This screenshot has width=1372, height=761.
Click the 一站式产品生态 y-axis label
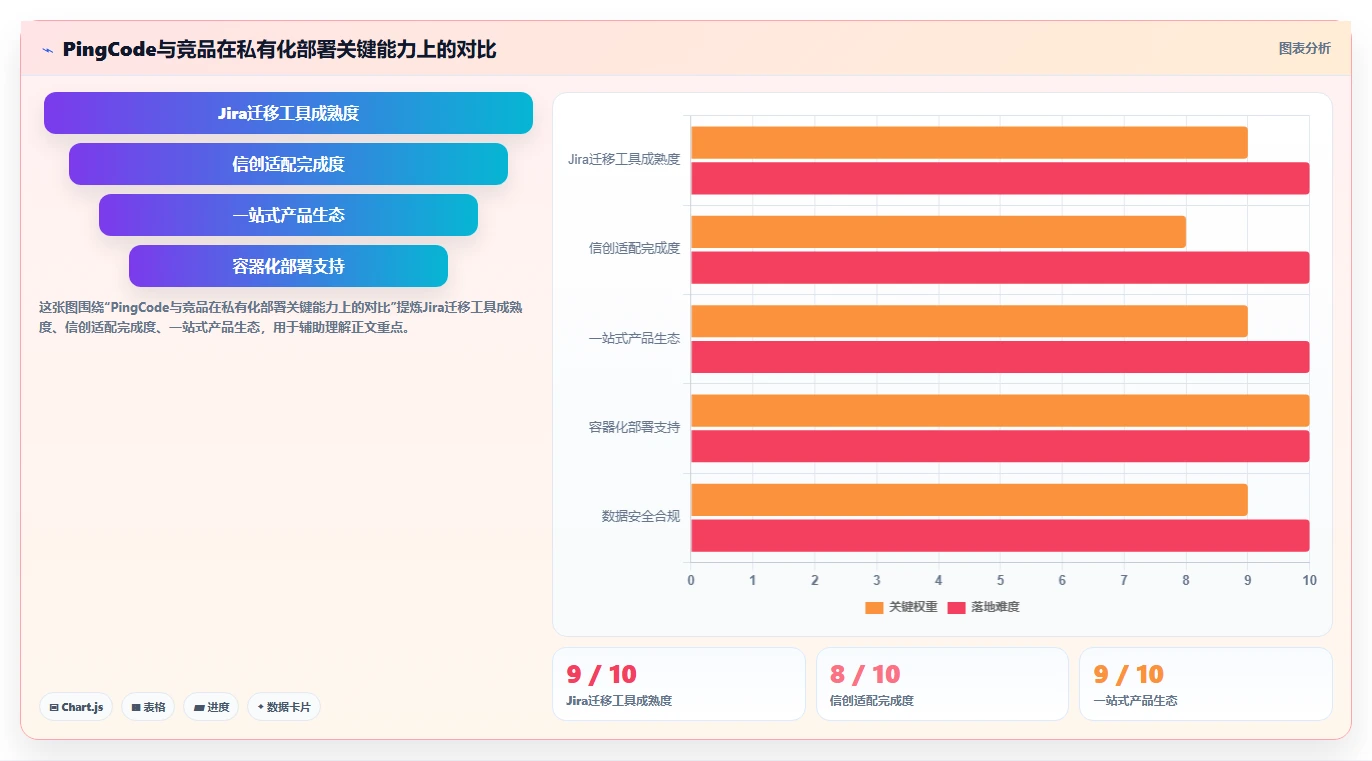634,338
